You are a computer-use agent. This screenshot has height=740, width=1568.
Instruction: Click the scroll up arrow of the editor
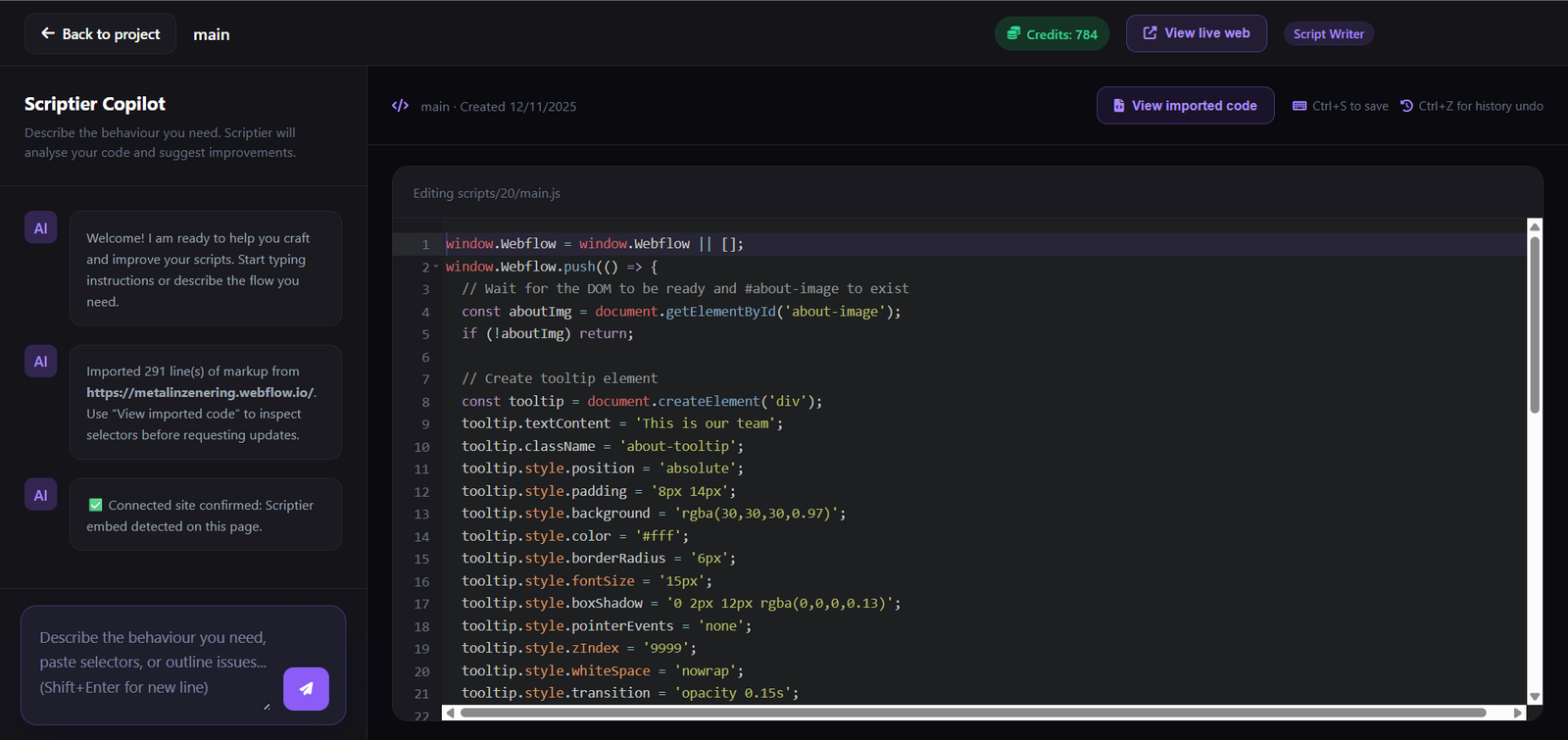pos(1535,226)
